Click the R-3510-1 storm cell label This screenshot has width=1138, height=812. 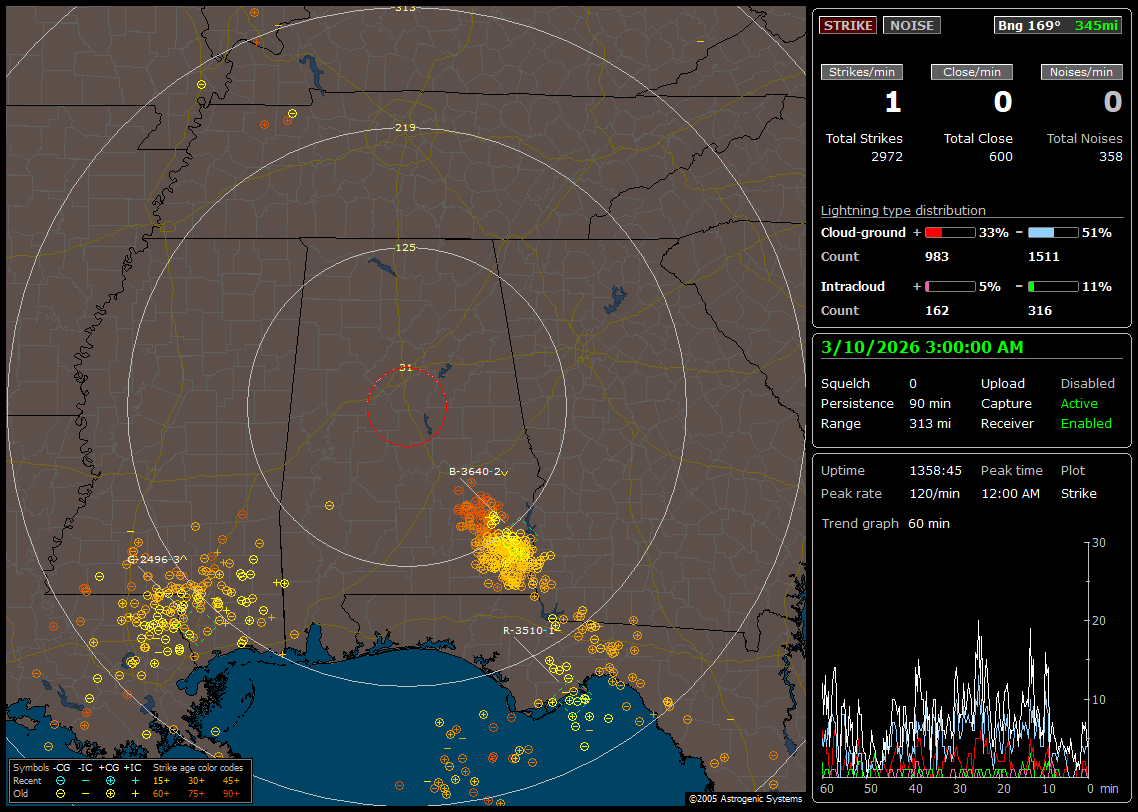[x=528, y=631]
